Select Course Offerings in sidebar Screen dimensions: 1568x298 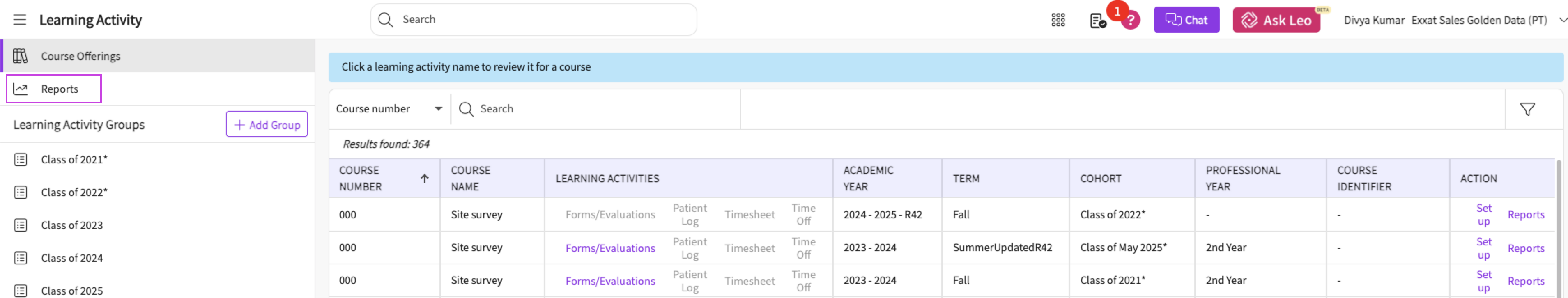tap(80, 56)
